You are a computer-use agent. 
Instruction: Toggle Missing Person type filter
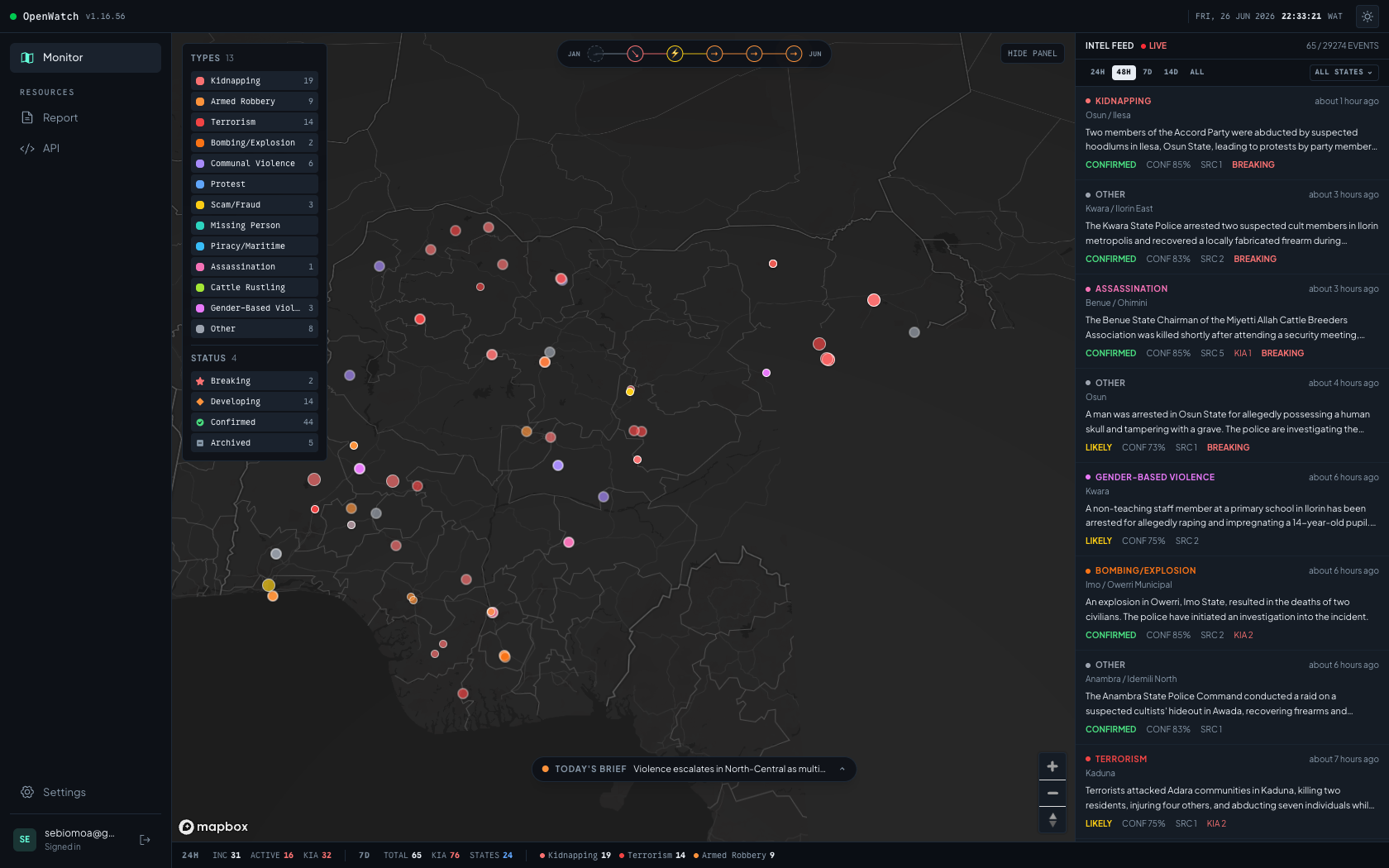click(x=255, y=226)
